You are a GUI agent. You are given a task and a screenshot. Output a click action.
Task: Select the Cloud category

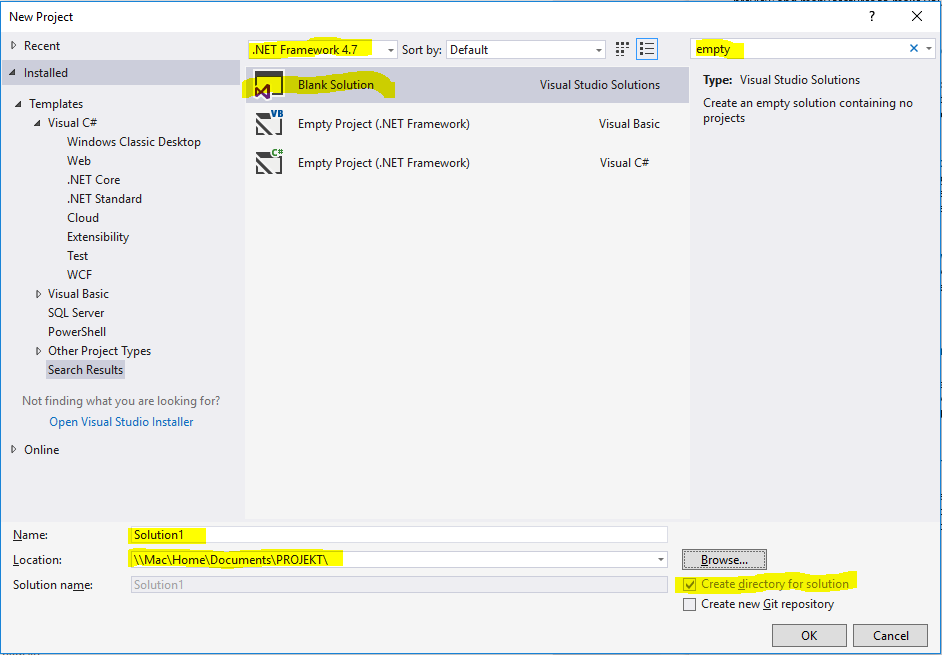pos(83,218)
